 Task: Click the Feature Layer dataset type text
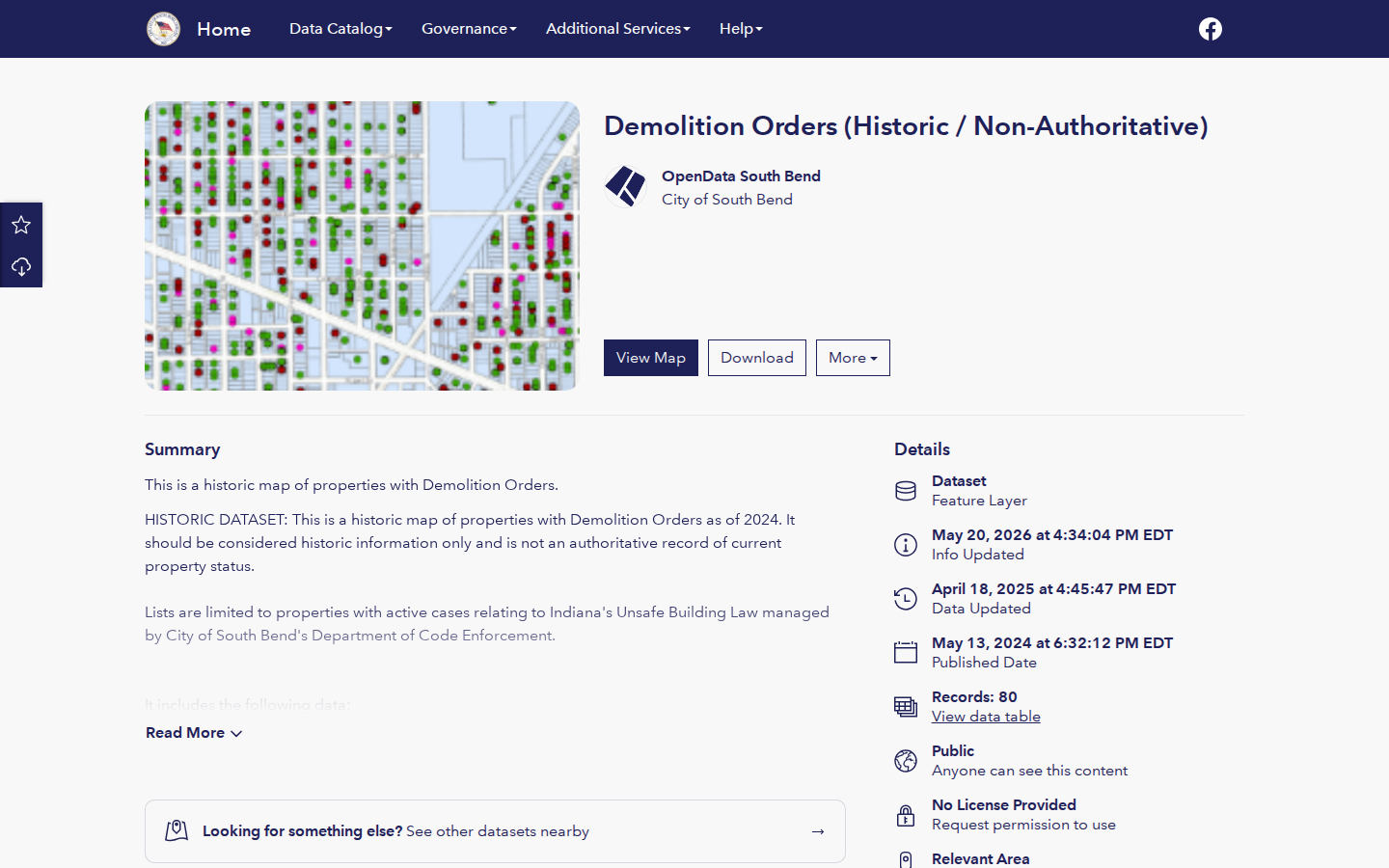pyautogui.click(x=979, y=501)
